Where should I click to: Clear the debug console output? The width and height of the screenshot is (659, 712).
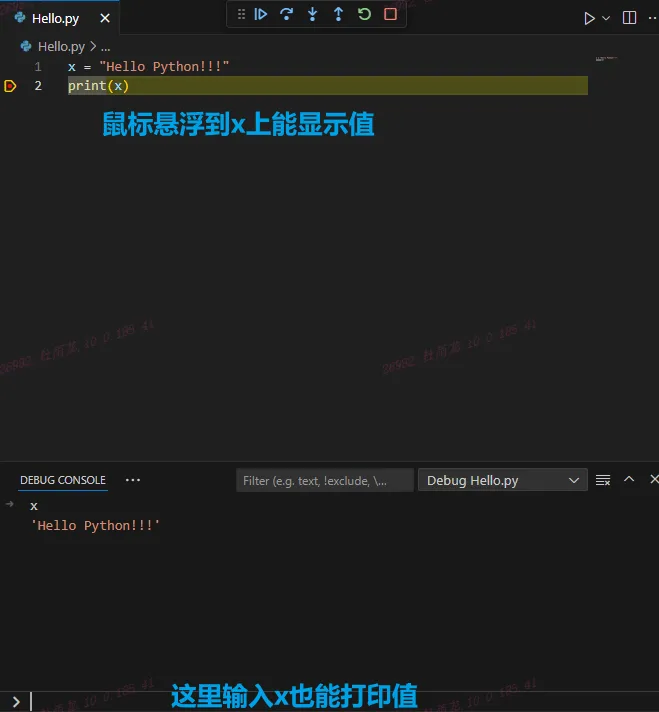point(603,480)
